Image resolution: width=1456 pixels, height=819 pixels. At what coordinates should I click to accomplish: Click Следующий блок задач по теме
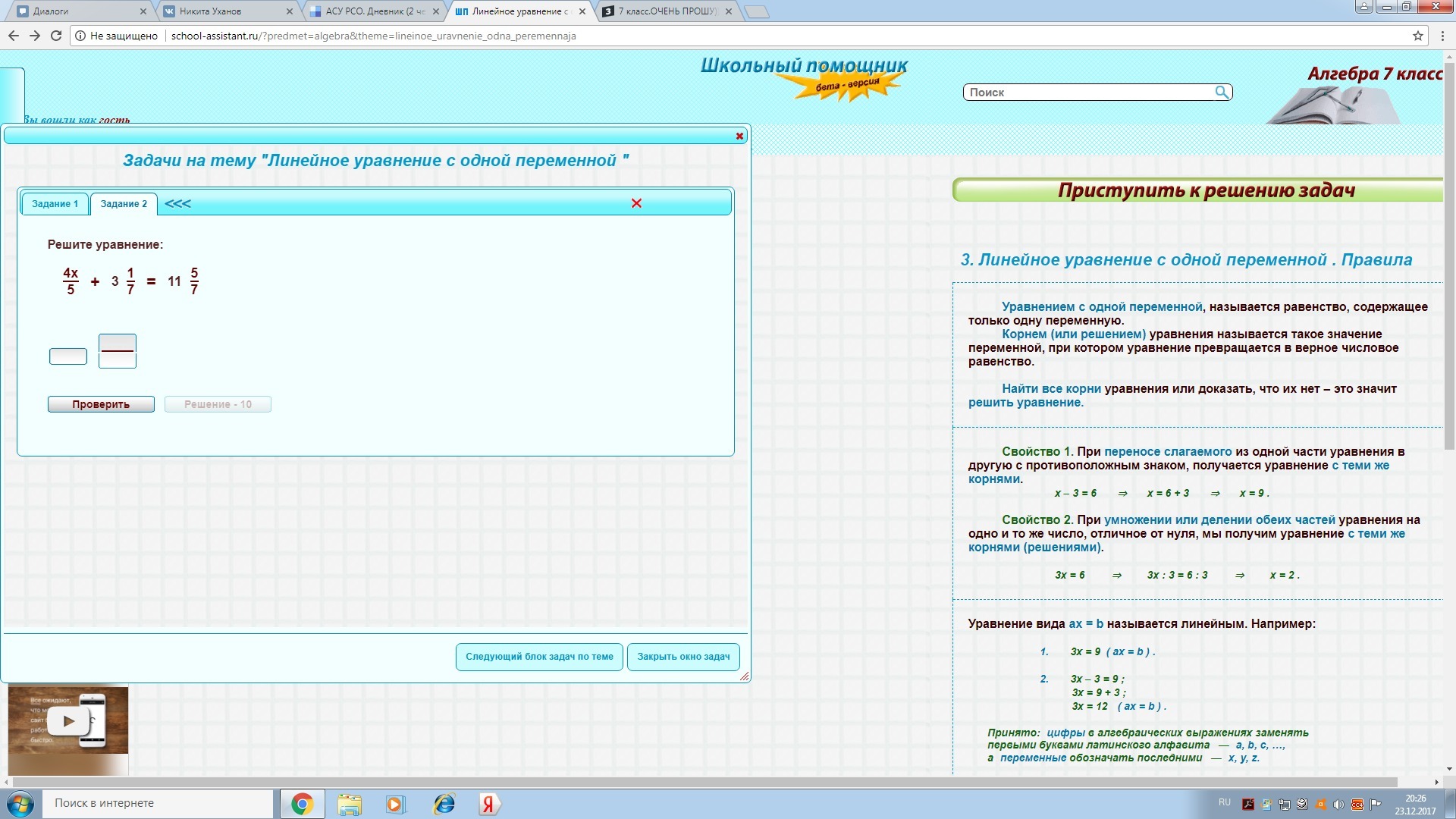(x=539, y=657)
